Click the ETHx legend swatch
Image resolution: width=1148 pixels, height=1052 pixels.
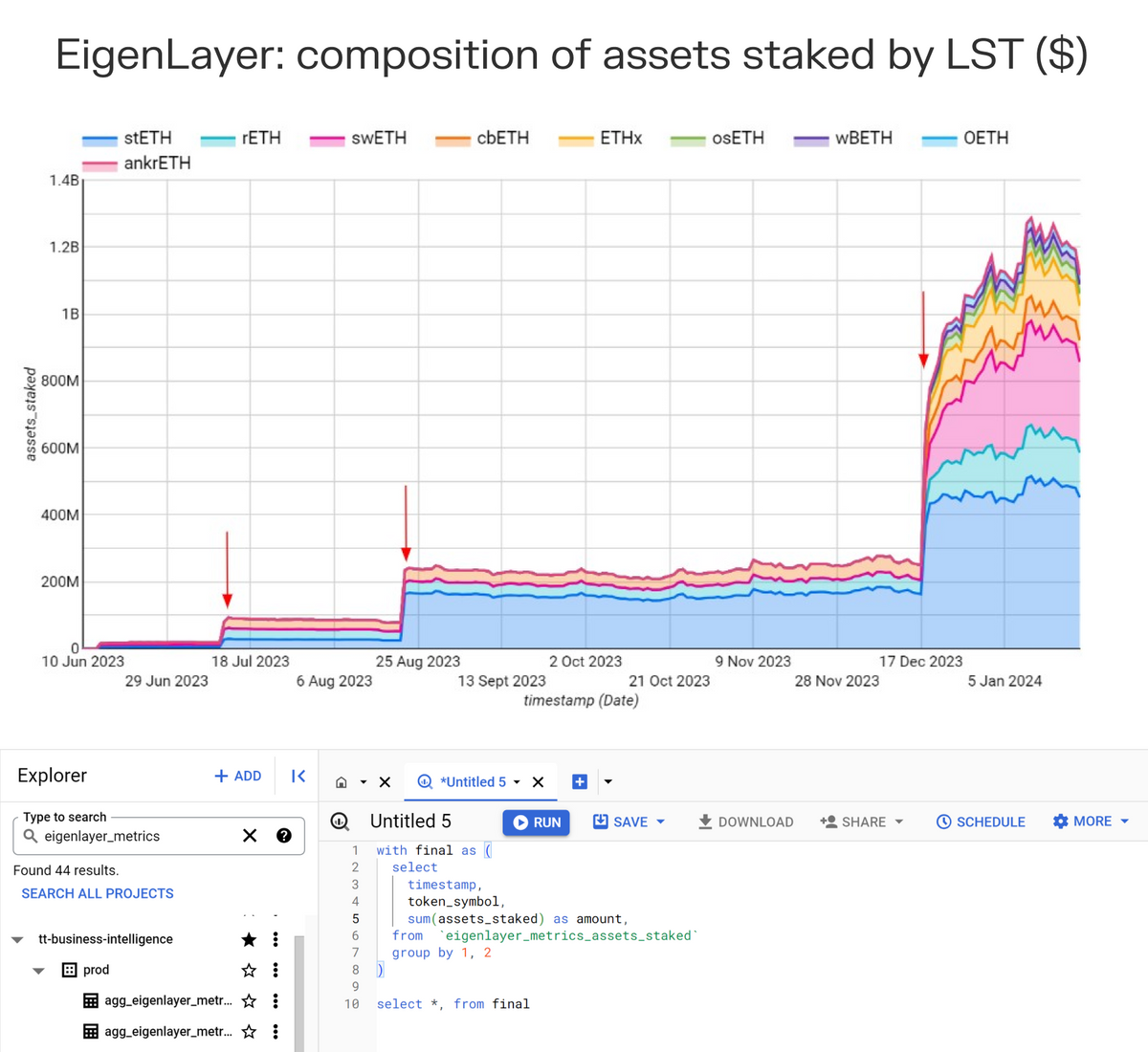pos(576,140)
